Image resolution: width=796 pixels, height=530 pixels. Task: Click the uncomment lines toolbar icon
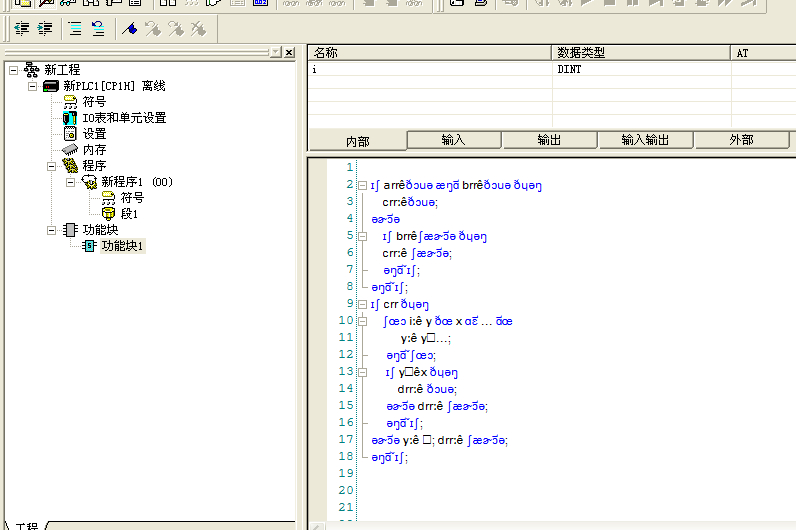pos(98,29)
